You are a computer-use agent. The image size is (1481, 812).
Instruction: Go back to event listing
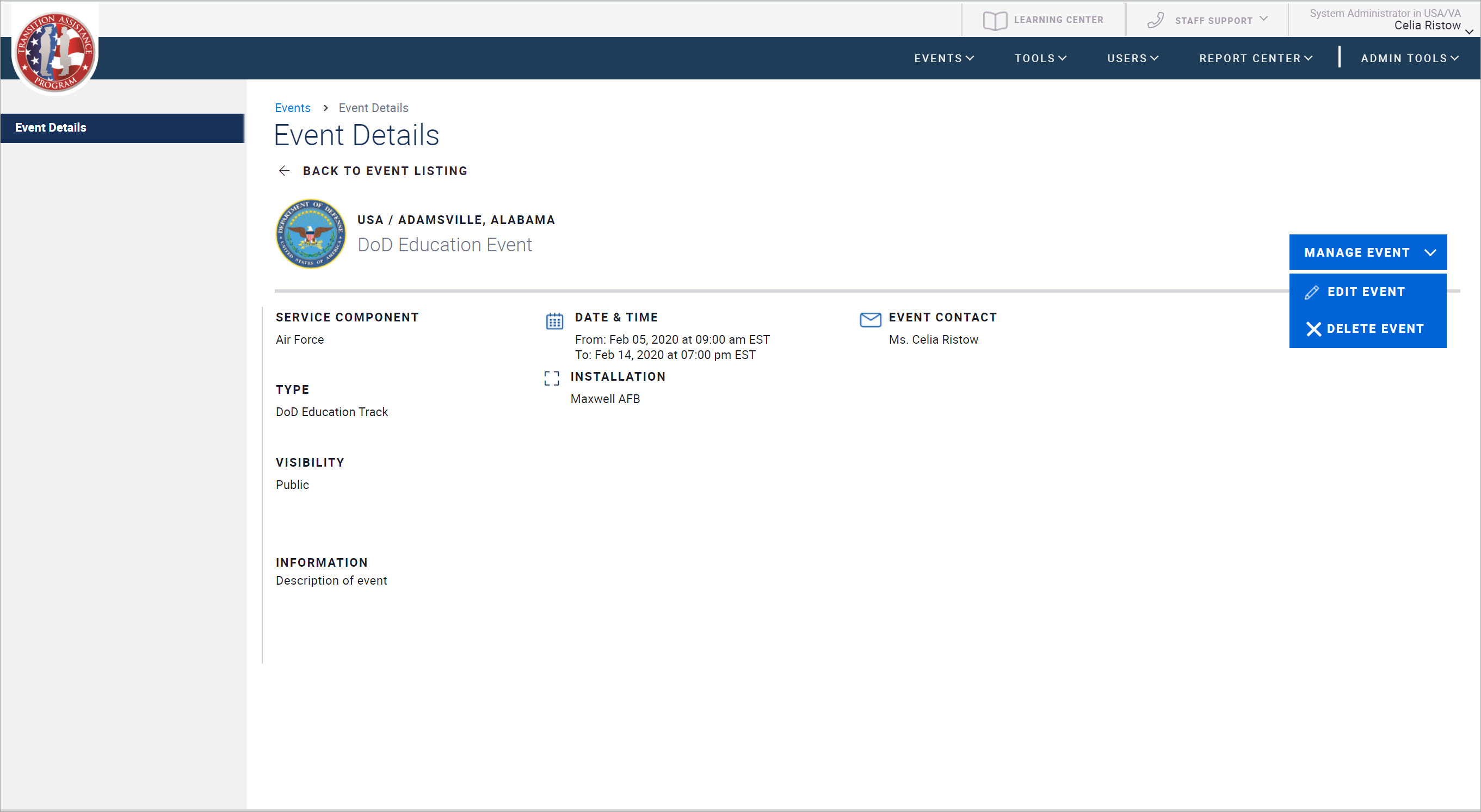(x=373, y=171)
